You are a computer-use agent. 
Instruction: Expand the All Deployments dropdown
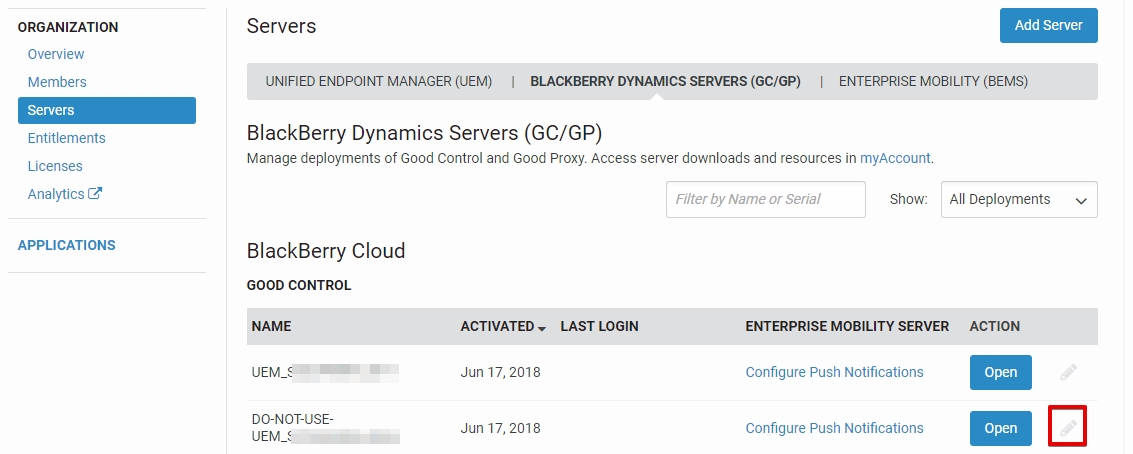(1018, 200)
